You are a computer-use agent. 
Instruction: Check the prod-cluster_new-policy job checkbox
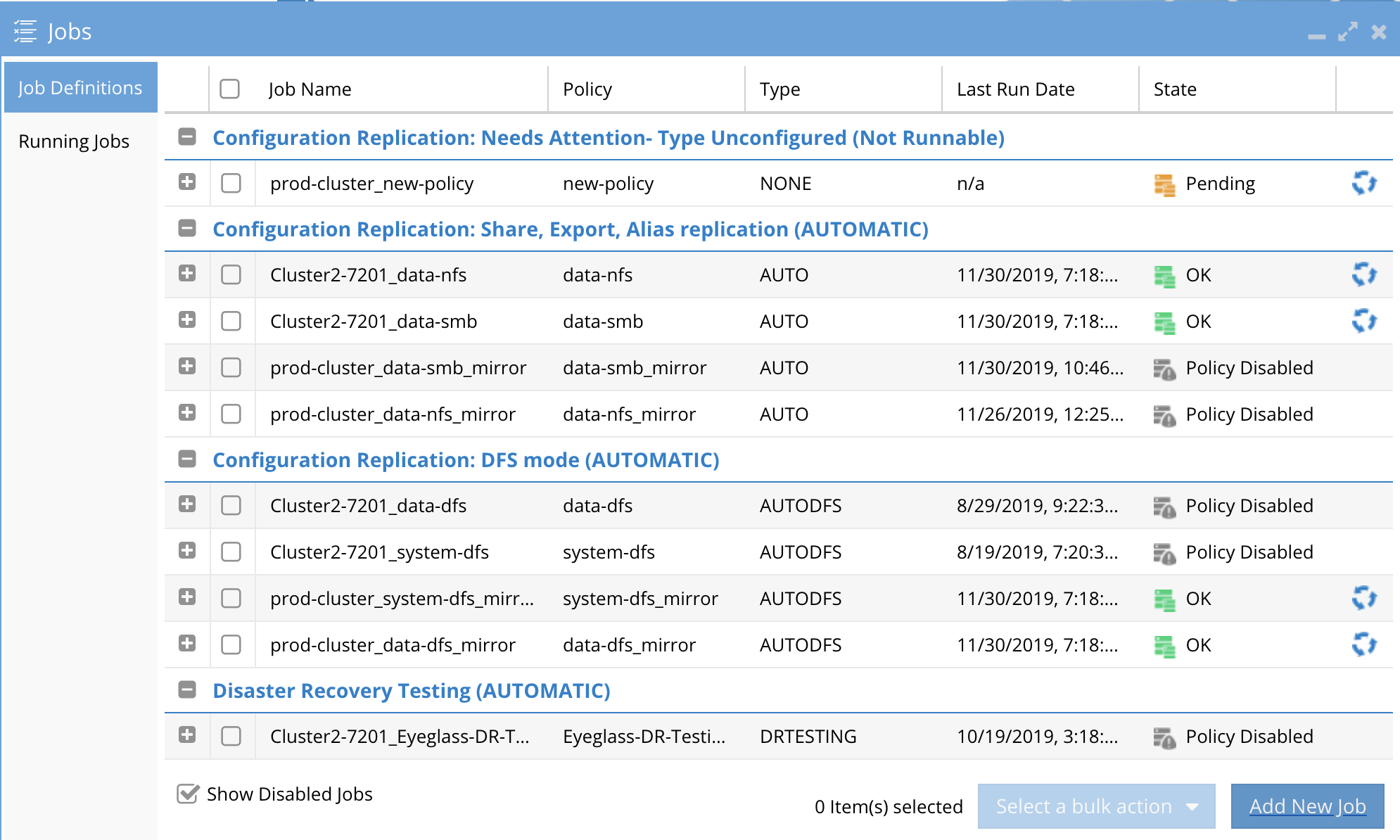(x=231, y=183)
